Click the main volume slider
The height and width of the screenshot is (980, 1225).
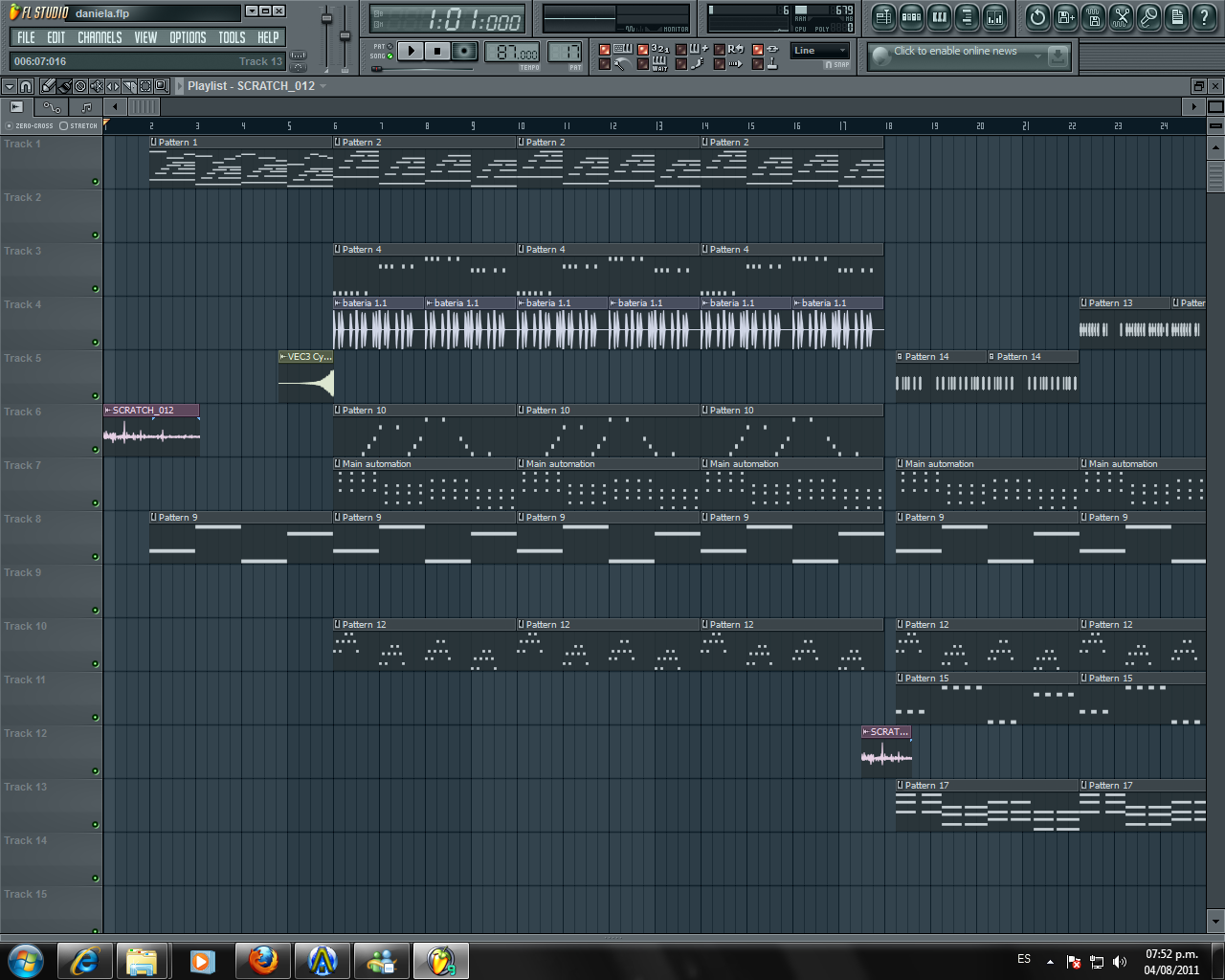[x=328, y=19]
